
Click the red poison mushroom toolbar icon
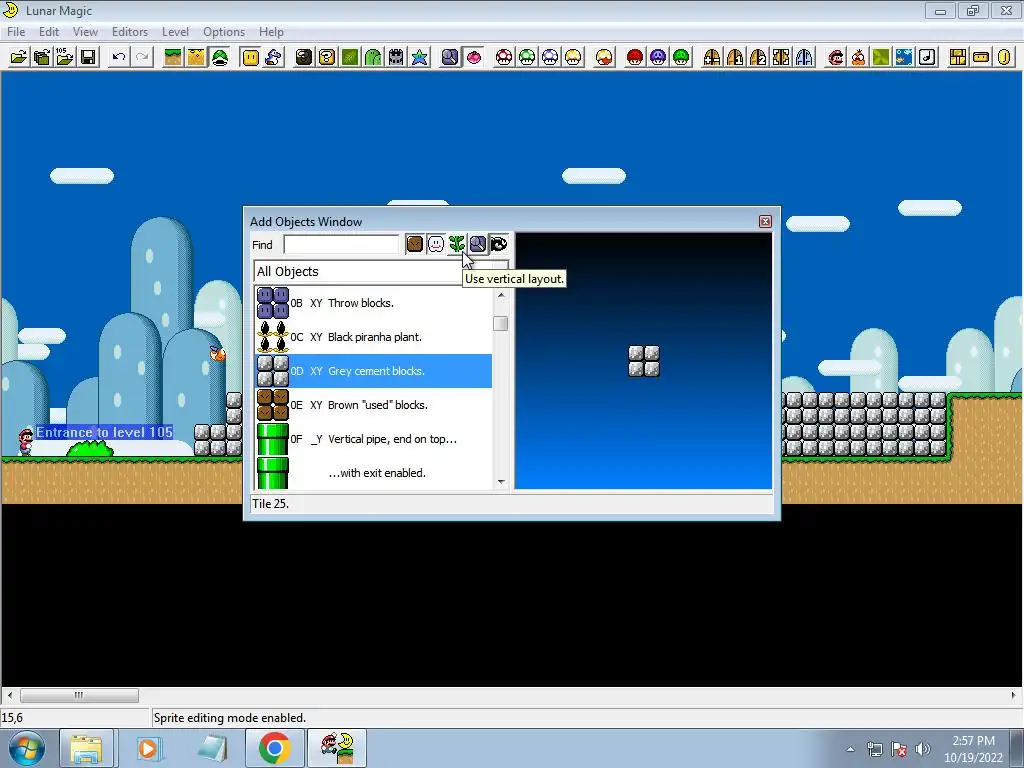[635, 57]
